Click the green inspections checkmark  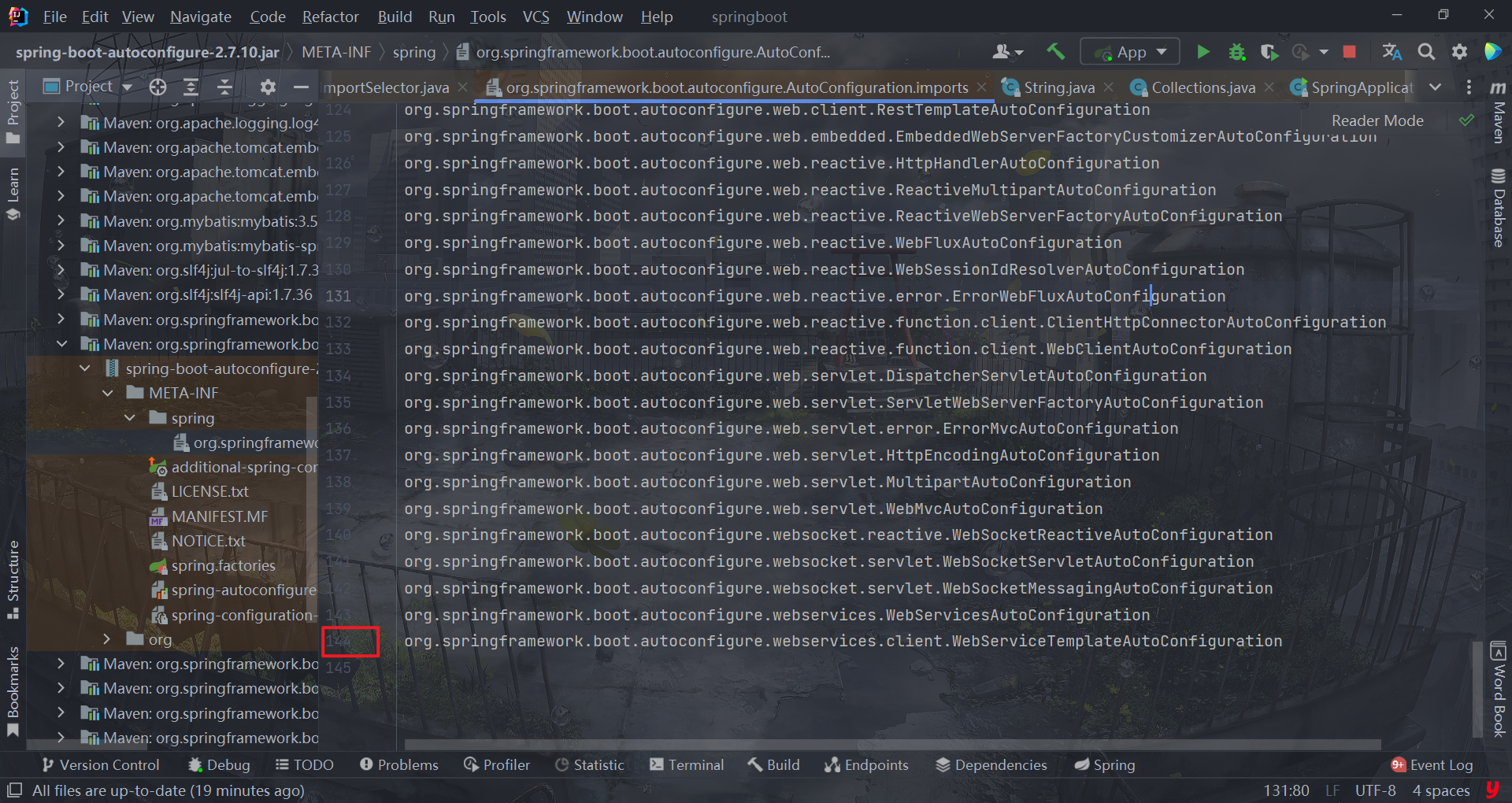coord(1466,120)
